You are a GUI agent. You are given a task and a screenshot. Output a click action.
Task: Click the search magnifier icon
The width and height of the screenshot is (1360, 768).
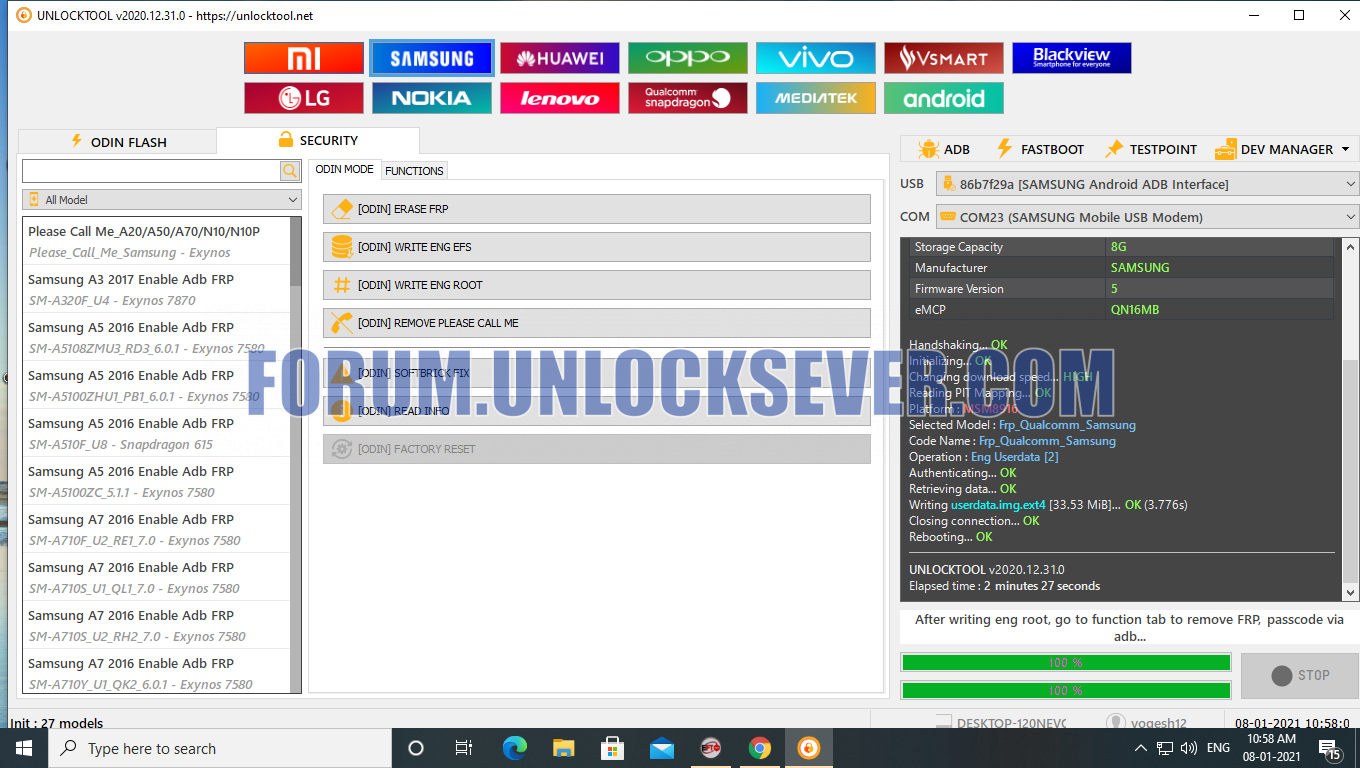pyautogui.click(x=290, y=170)
